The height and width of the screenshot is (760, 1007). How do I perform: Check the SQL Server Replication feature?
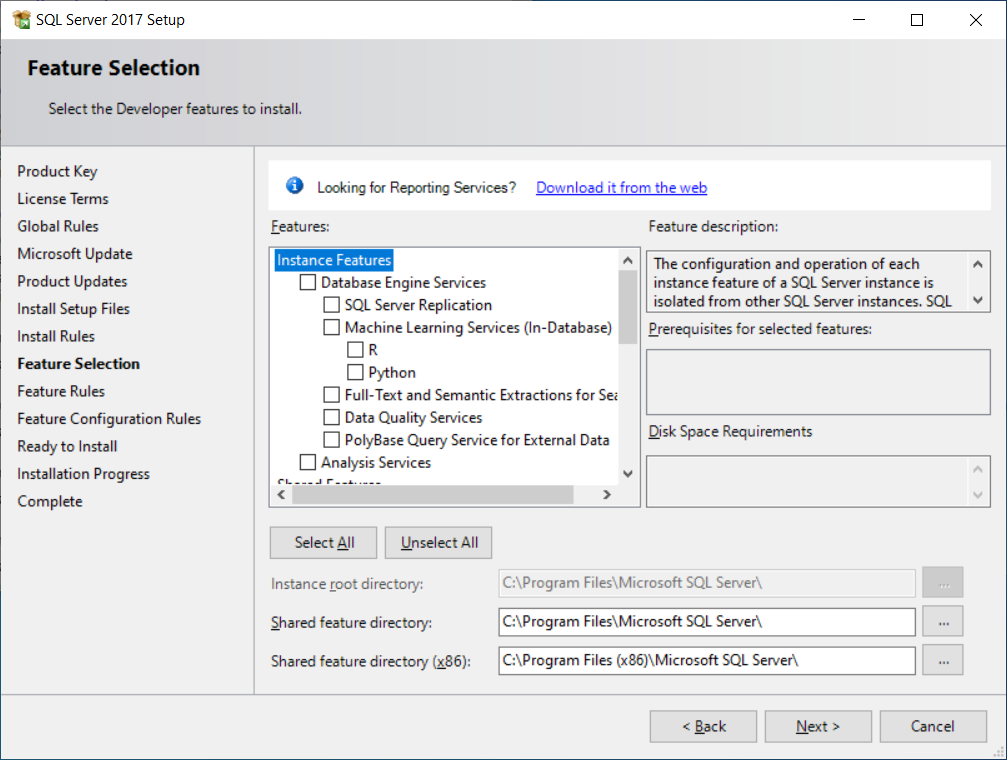coord(332,305)
